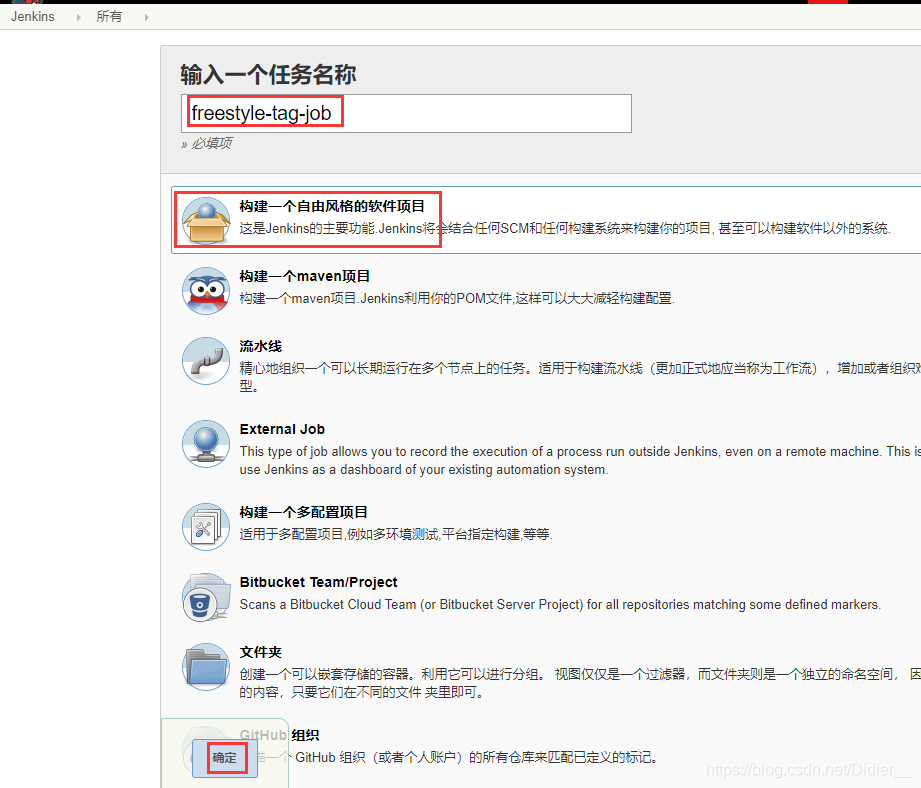Image resolution: width=921 pixels, height=788 pixels.
Task: Expand the arrow after 所有 breadcrumb
Action: (146, 17)
